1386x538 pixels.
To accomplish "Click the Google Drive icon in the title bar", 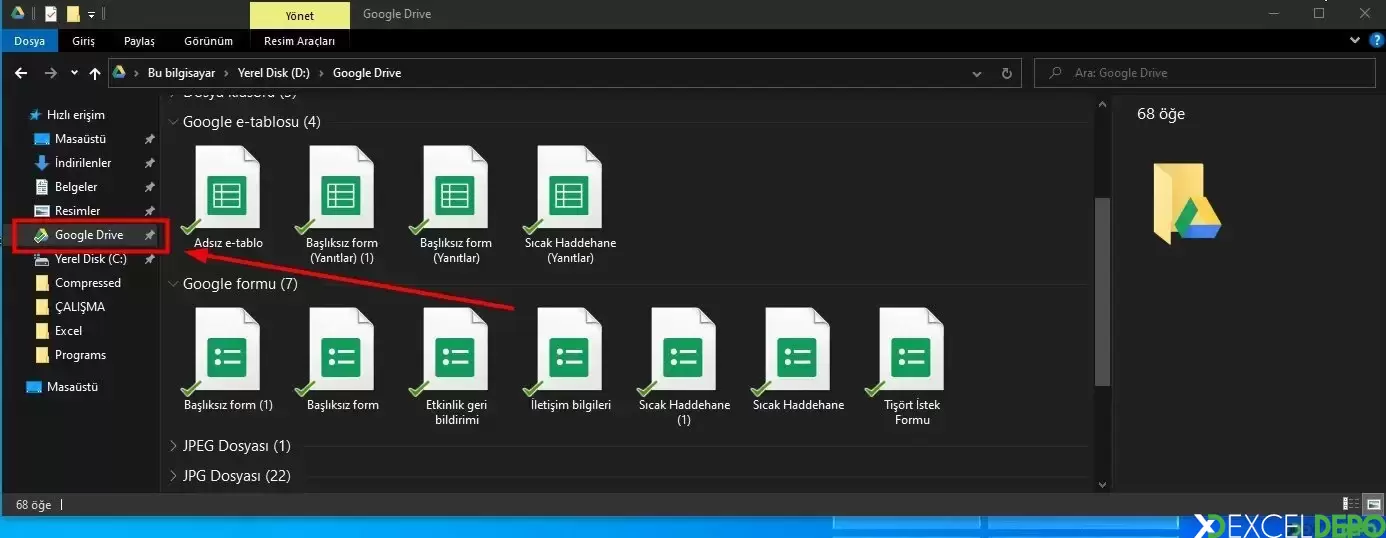I will pyautogui.click(x=18, y=14).
